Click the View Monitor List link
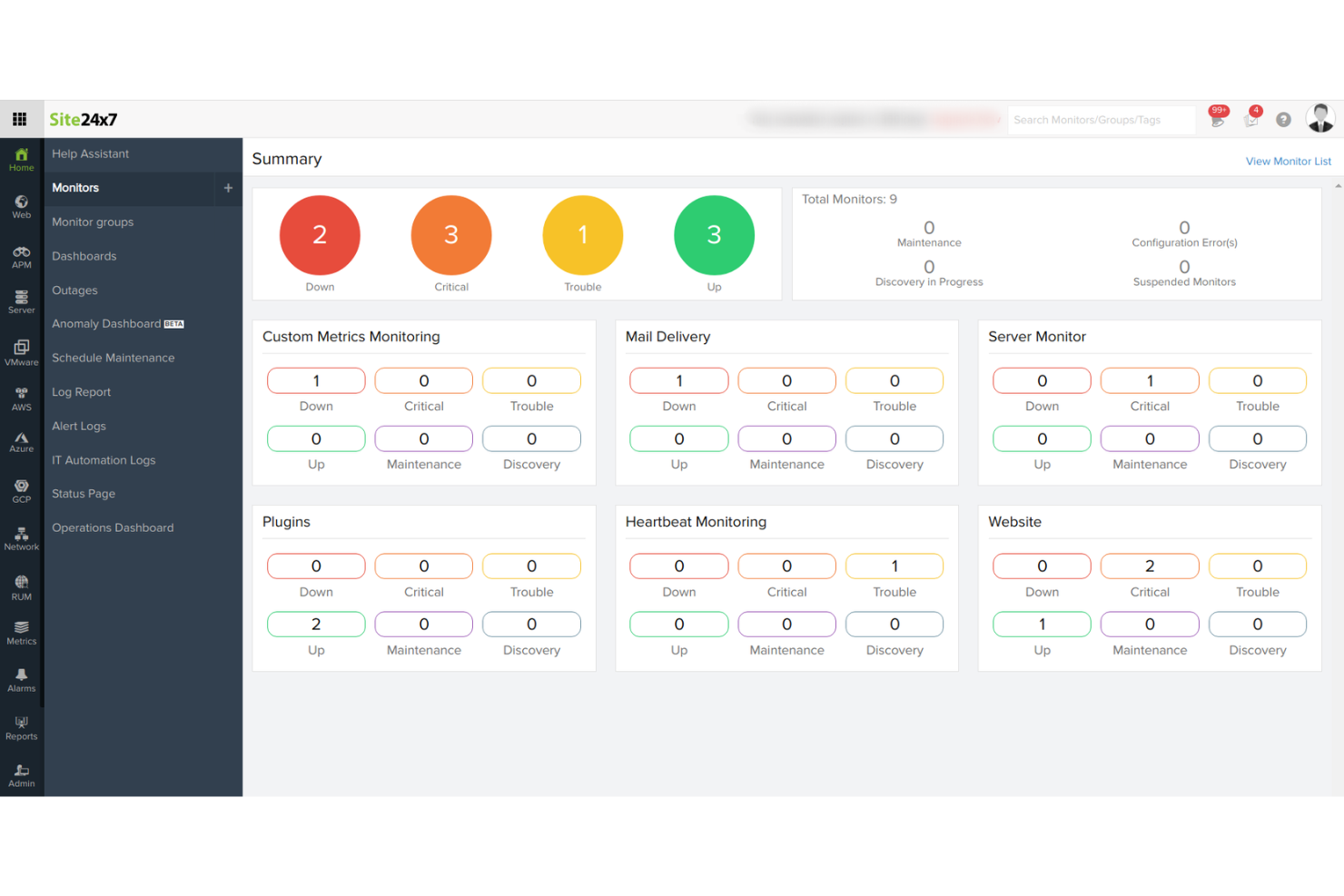The width and height of the screenshot is (1344, 896). coord(1289,161)
